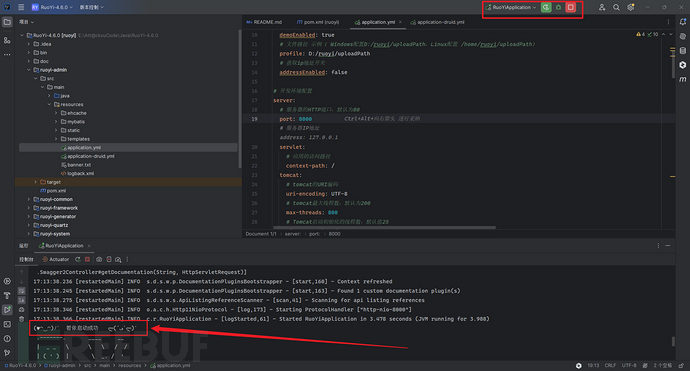
Task: Toggle soft-wrap in console gutter
Action: click(22, 291)
